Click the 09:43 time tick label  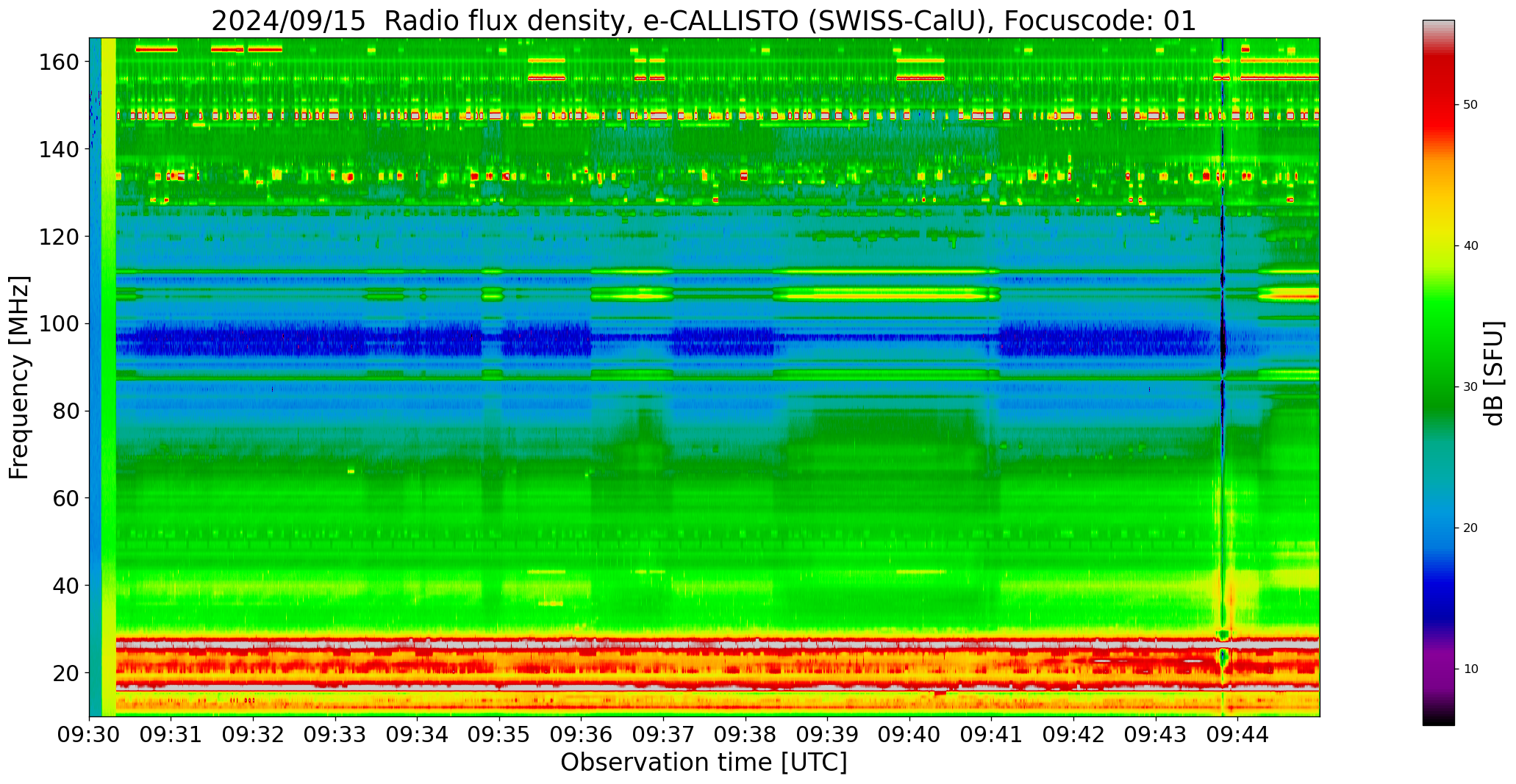click(x=1156, y=734)
